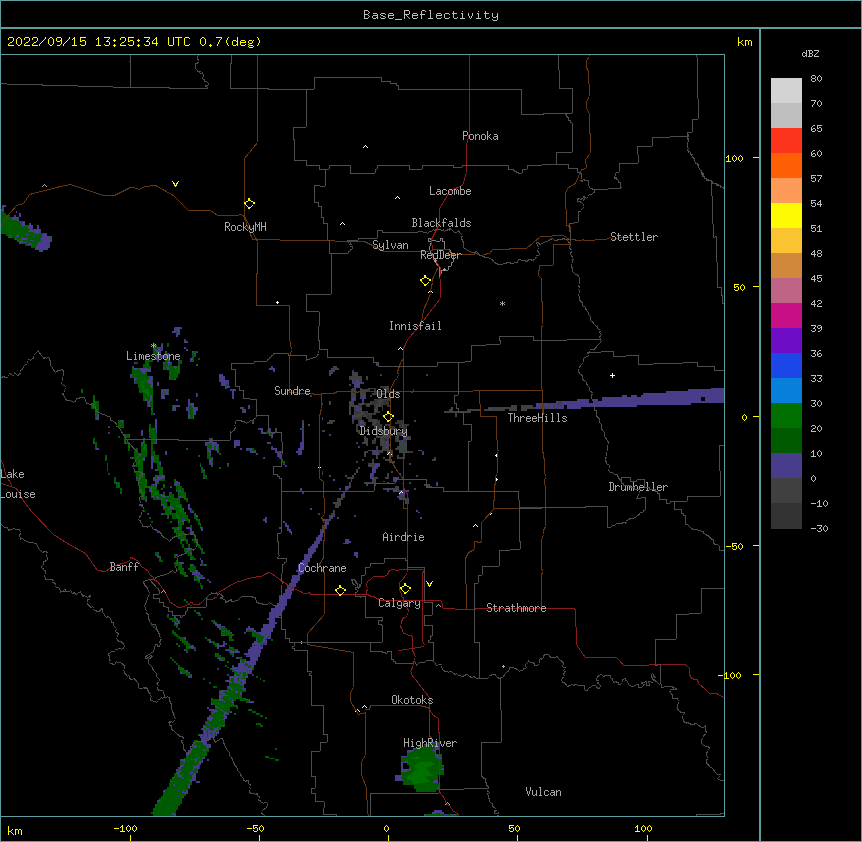Click the yellow v marker east of Calgary
This screenshot has height=842, width=862.
click(429, 584)
